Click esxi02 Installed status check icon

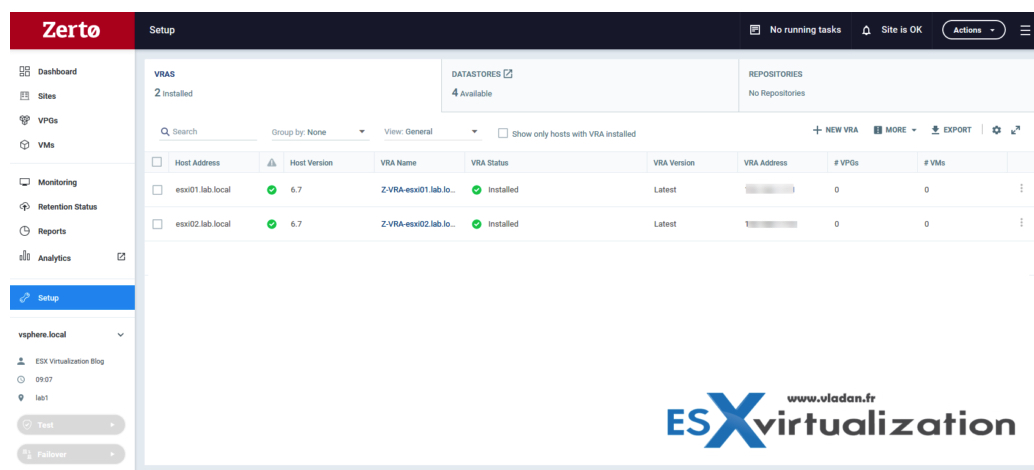tap(477, 224)
